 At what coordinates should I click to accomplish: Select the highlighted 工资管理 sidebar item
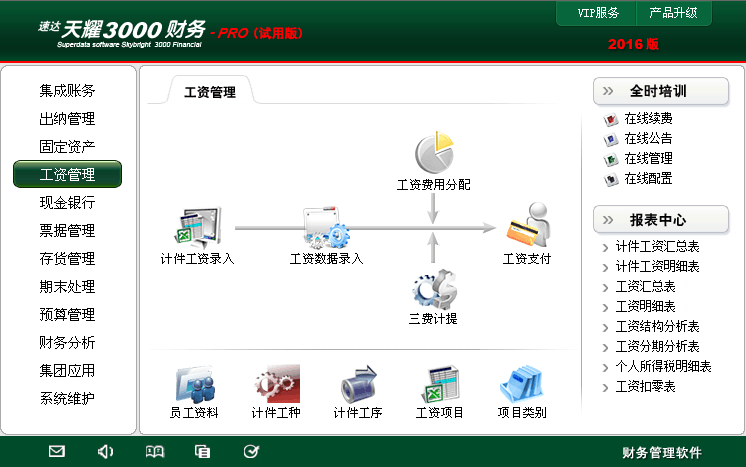67,174
